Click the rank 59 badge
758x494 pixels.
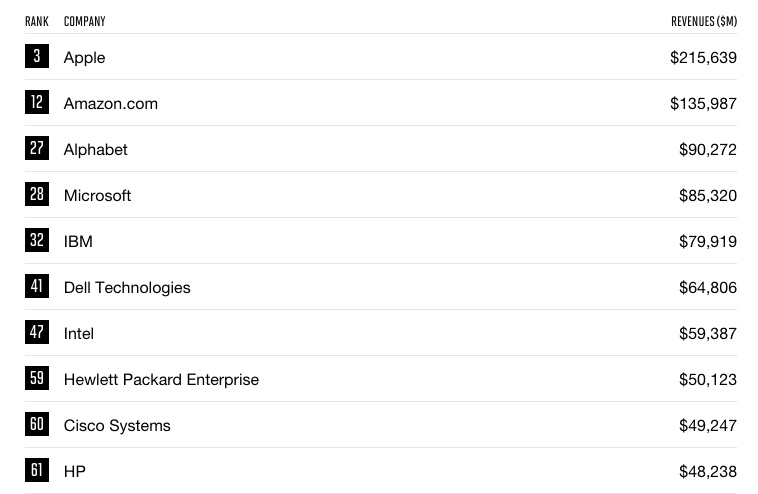37,379
